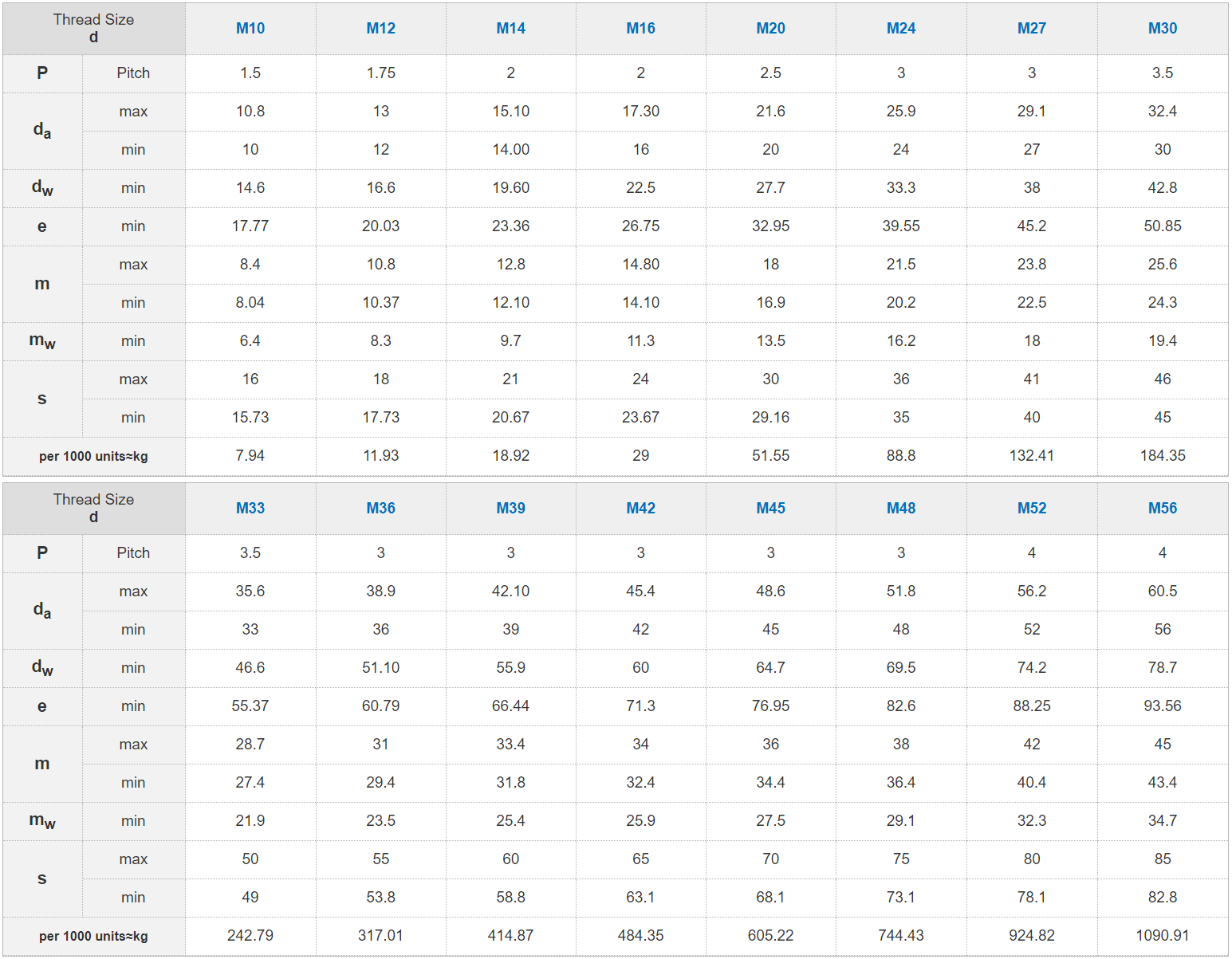The image size is (1232, 959).
Task: Open the M56 thread size link
Action: coord(1163,508)
